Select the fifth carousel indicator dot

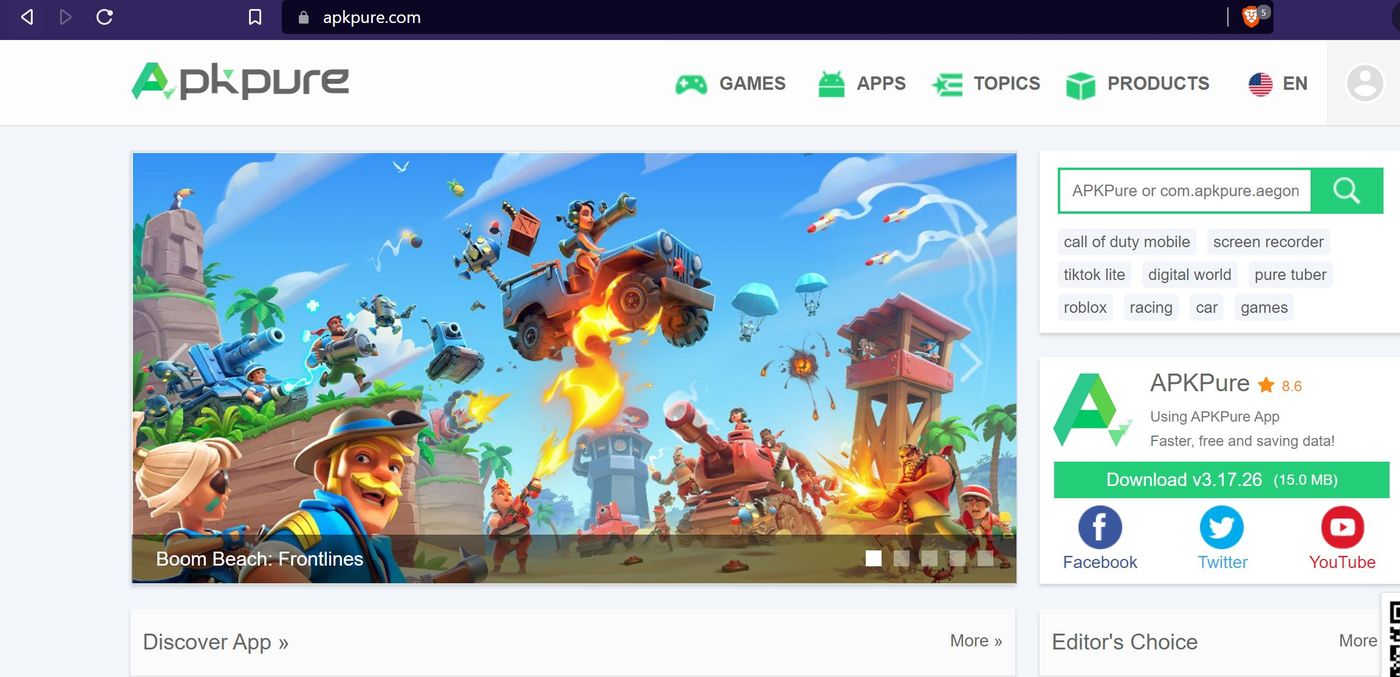(985, 558)
